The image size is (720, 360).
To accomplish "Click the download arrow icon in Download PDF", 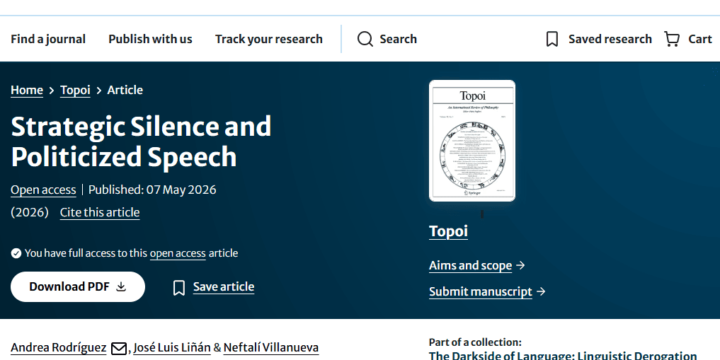I will tap(121, 287).
